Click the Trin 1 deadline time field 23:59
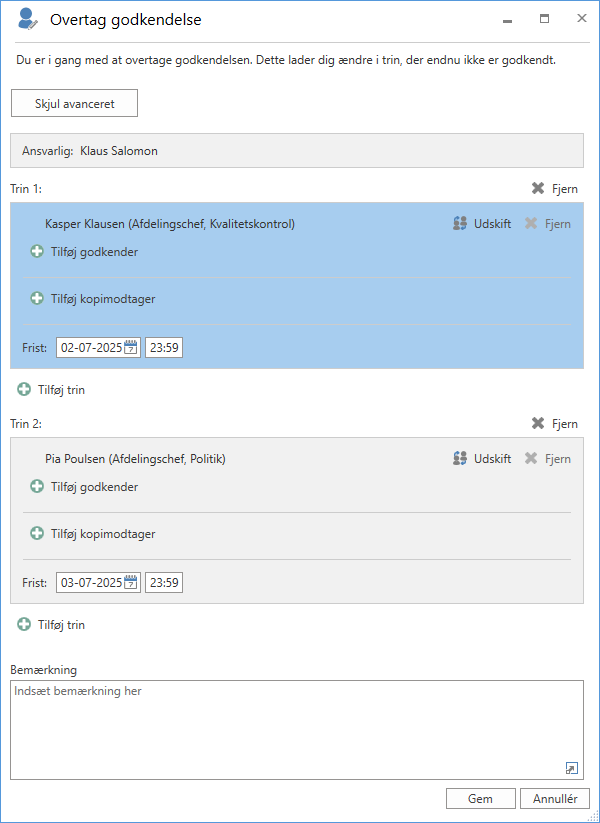Viewport: 600px width, 823px height. [164, 348]
